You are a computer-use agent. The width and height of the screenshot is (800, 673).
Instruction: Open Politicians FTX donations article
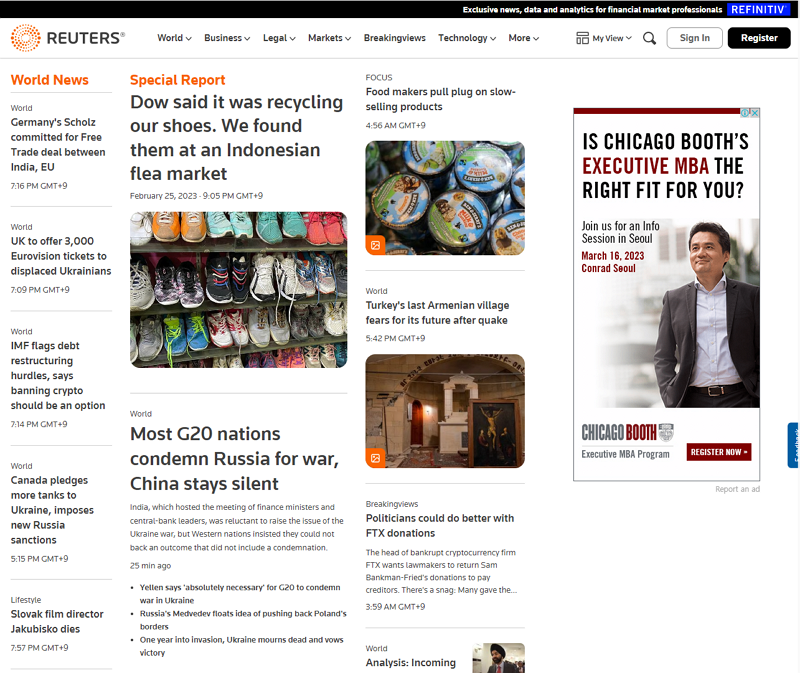point(440,526)
